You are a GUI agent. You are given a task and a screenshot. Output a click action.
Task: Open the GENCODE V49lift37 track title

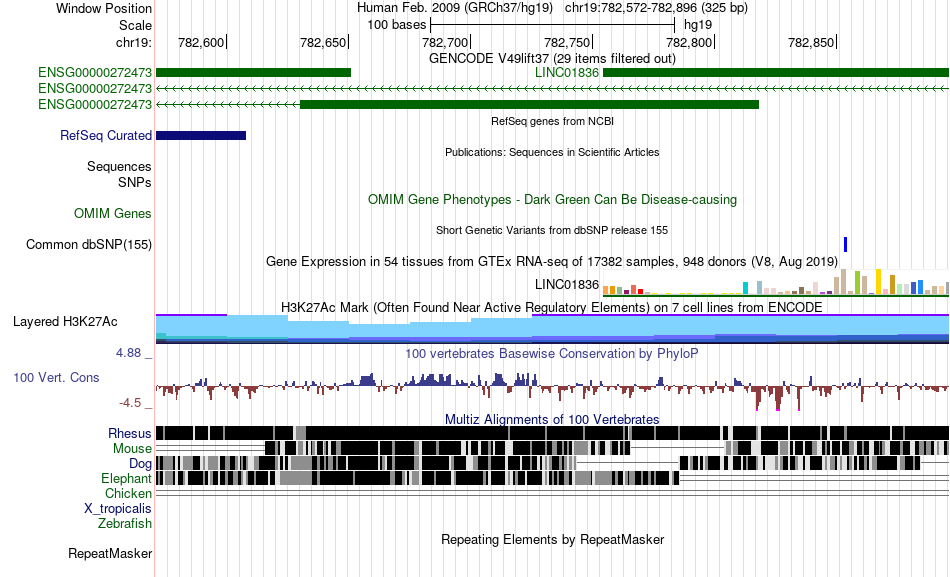552,58
